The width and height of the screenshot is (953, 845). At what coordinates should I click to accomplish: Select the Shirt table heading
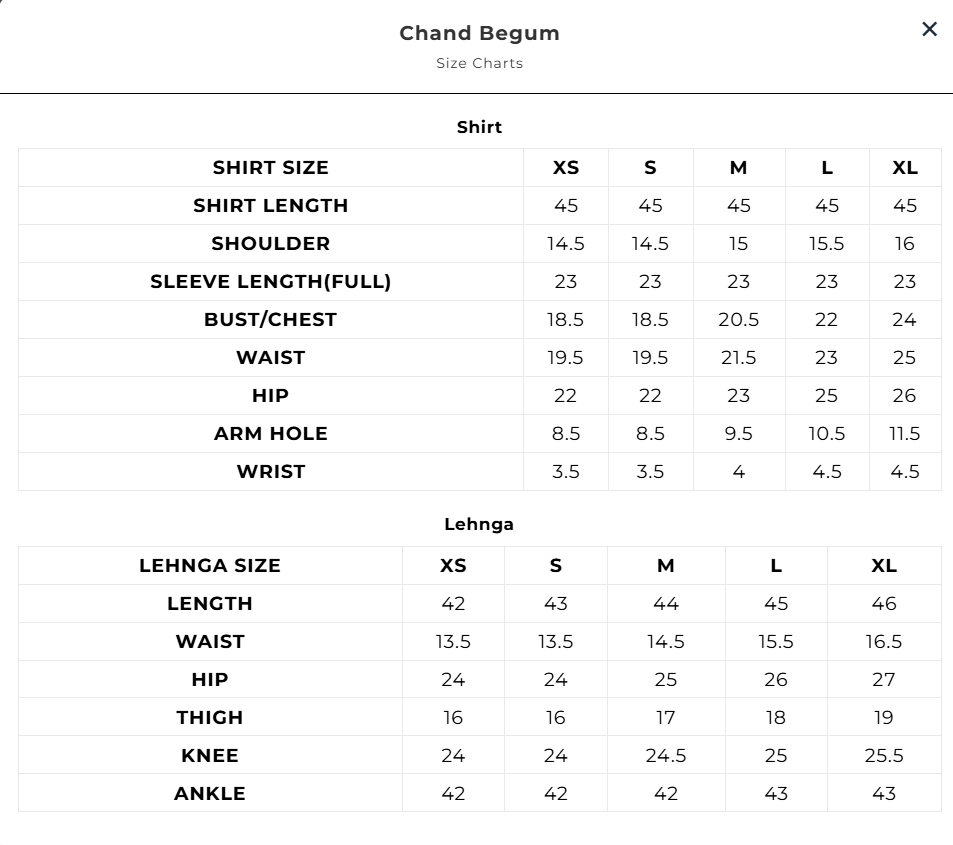coord(479,127)
